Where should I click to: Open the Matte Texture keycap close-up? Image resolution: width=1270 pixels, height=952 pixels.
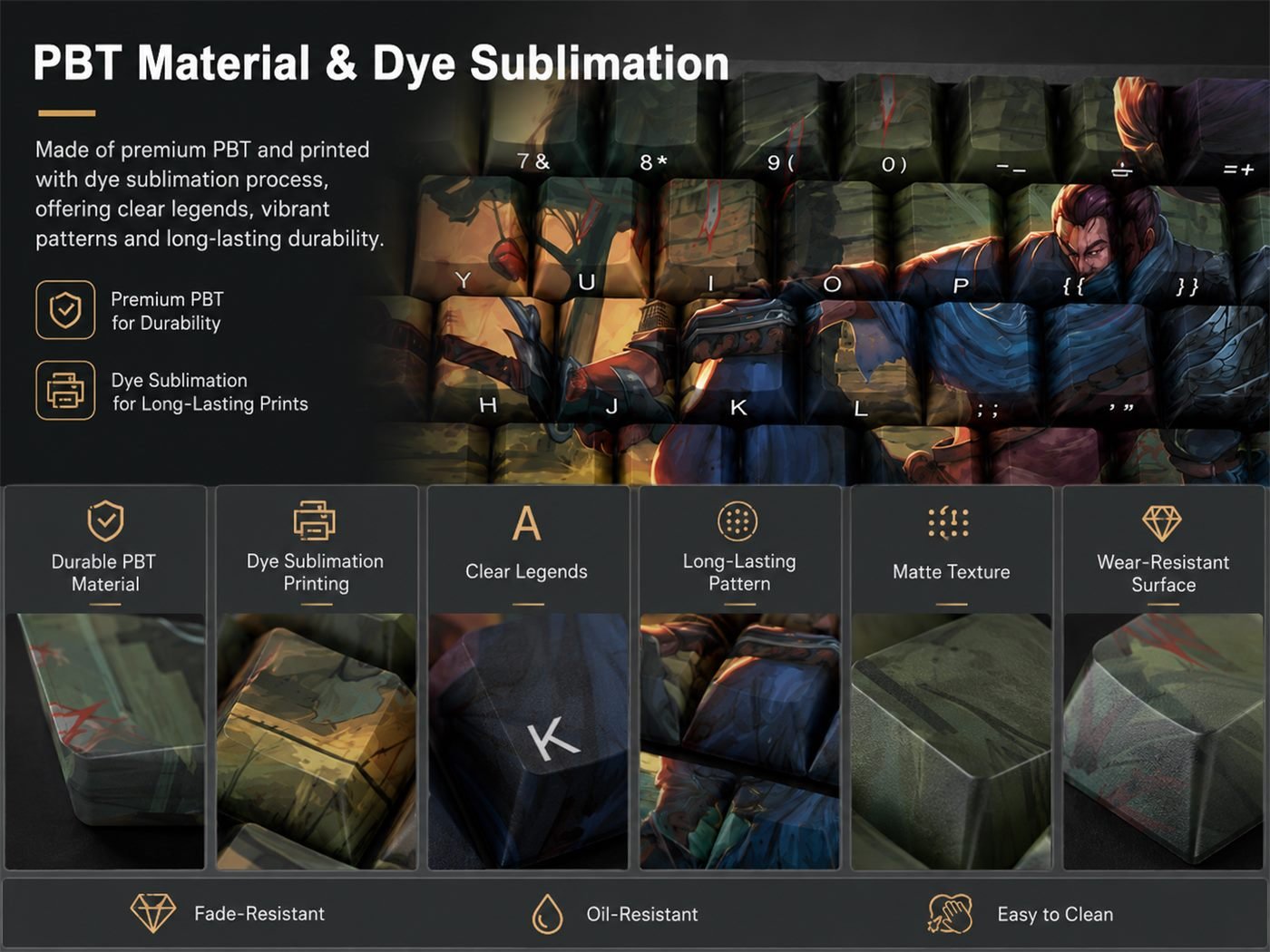pos(952,742)
